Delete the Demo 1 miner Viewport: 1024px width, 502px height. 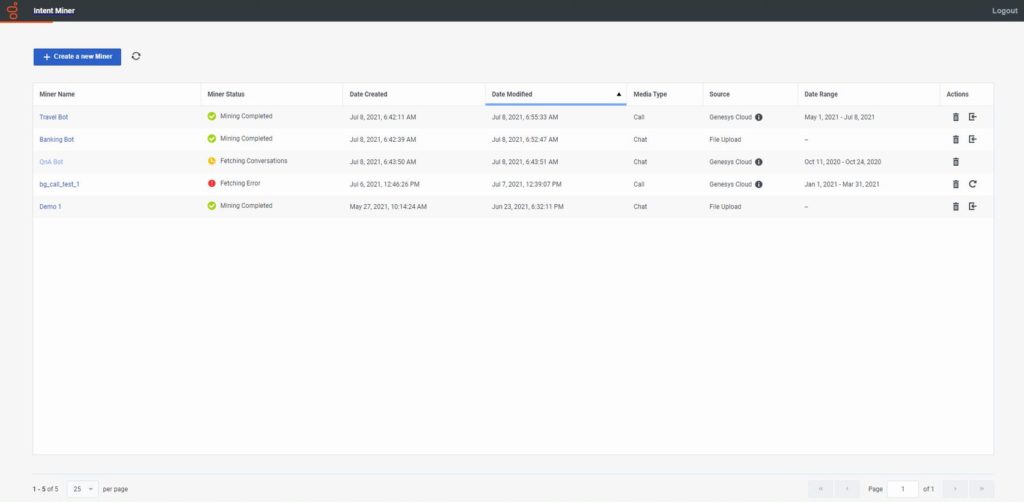pyautogui.click(x=955, y=206)
